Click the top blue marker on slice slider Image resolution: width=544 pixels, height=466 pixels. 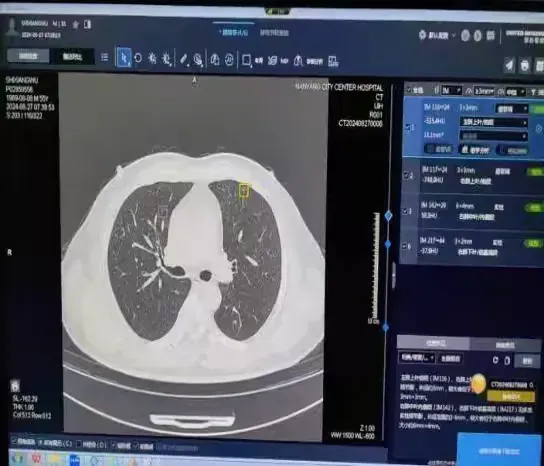point(389,215)
